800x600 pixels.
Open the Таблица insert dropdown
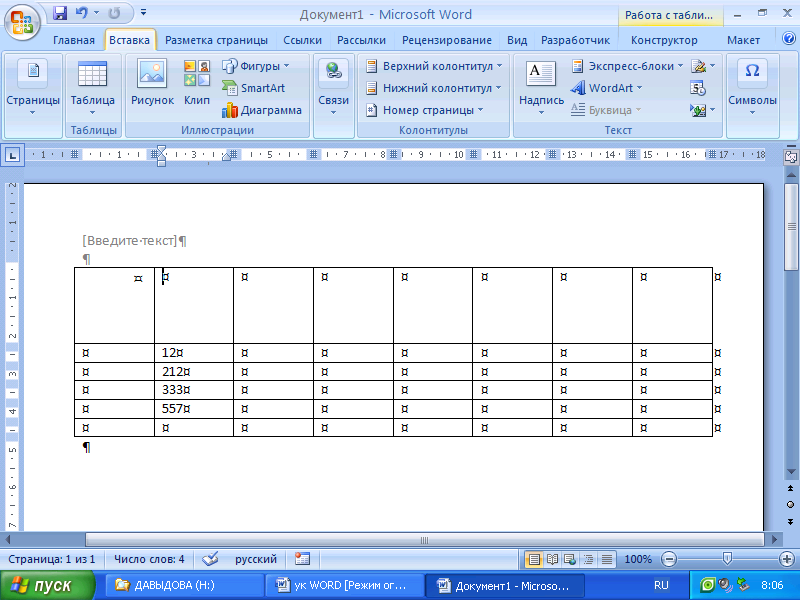click(x=92, y=87)
